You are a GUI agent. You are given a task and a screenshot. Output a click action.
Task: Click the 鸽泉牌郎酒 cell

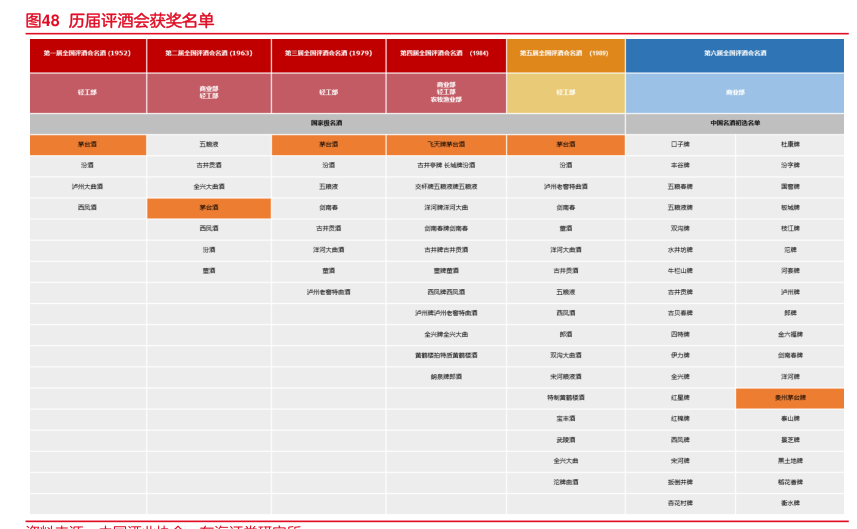[x=445, y=377]
